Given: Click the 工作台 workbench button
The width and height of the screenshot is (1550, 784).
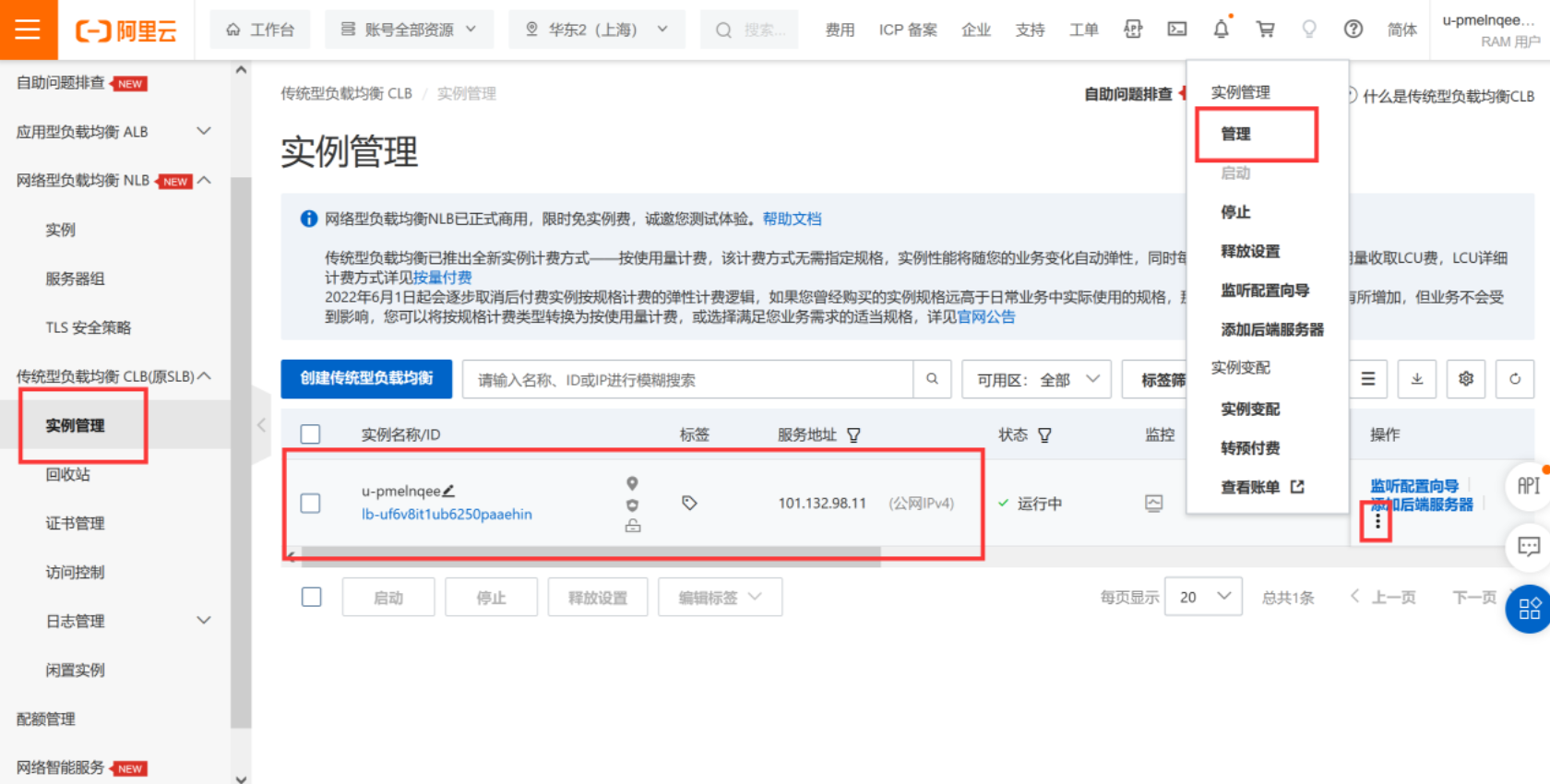Looking at the screenshot, I should [260, 30].
